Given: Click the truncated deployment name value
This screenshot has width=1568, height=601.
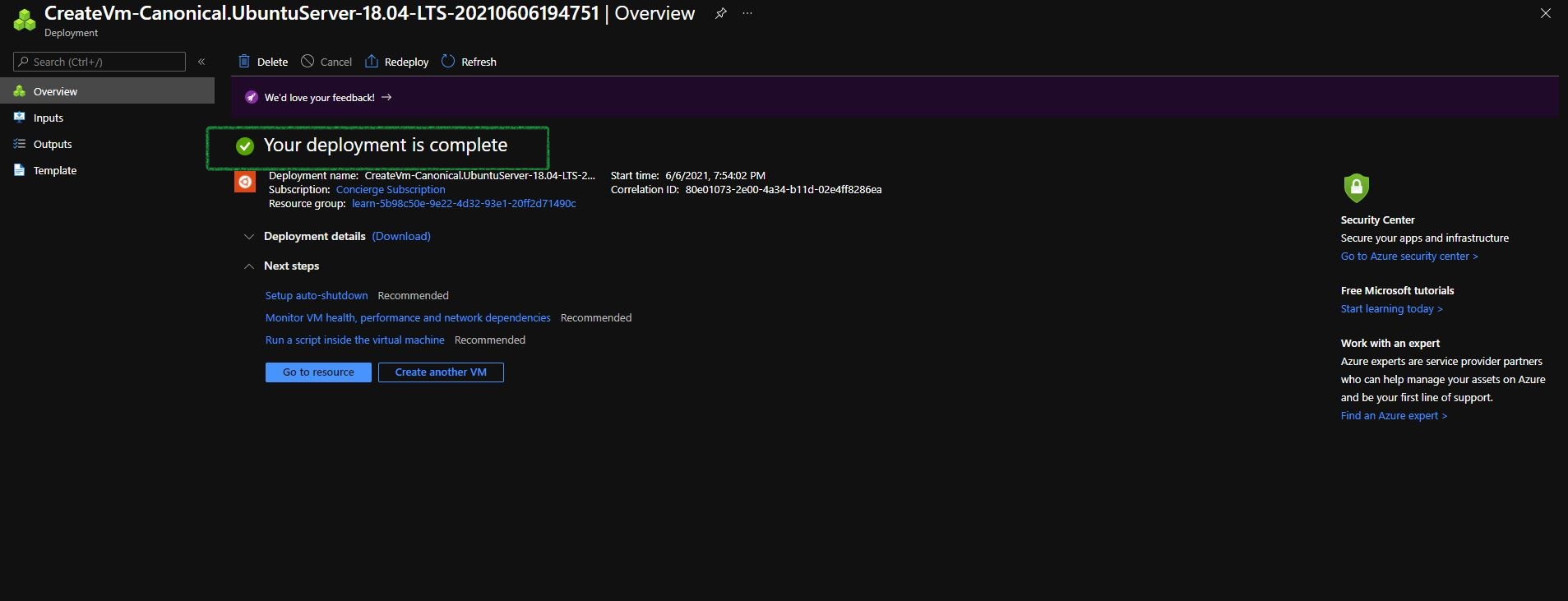Looking at the screenshot, I should point(480,175).
